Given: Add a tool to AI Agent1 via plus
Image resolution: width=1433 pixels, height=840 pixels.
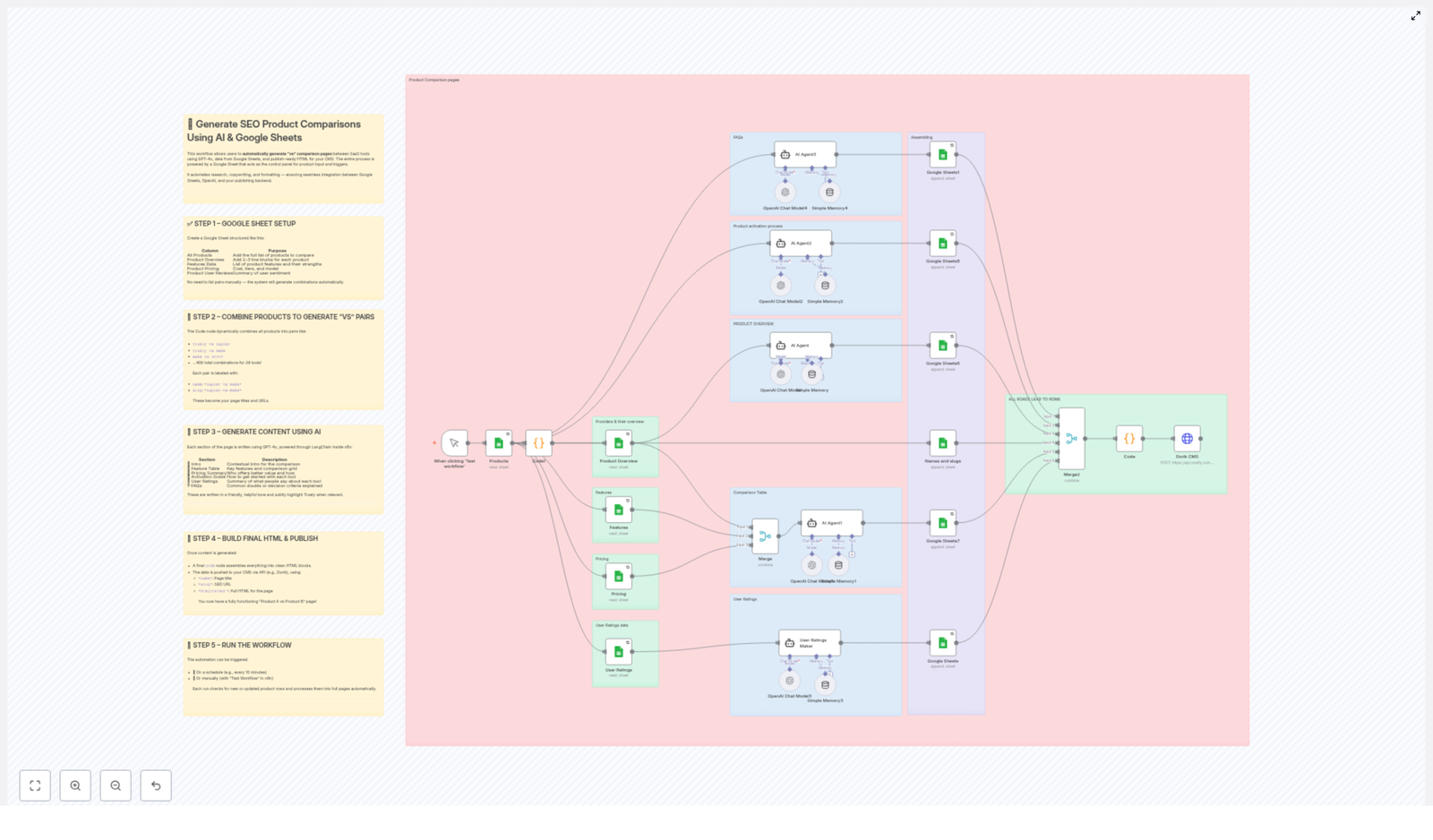Looking at the screenshot, I should coord(852,554).
